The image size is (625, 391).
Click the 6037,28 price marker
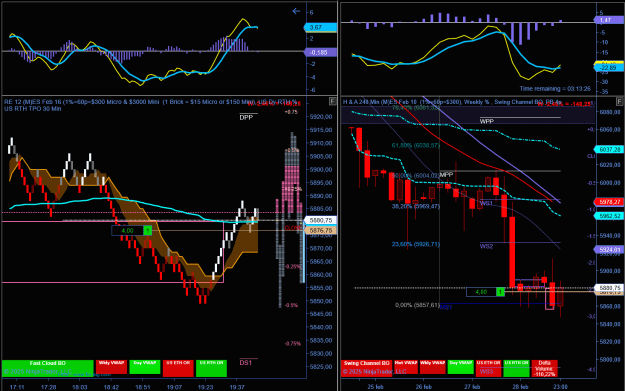609,149
